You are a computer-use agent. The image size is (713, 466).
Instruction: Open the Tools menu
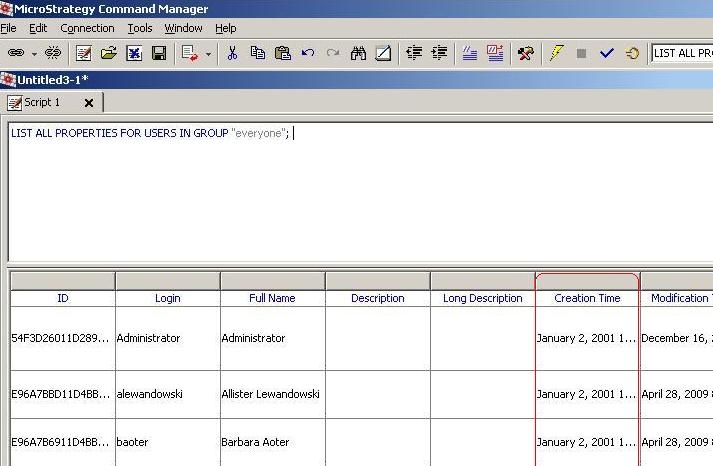coord(140,28)
